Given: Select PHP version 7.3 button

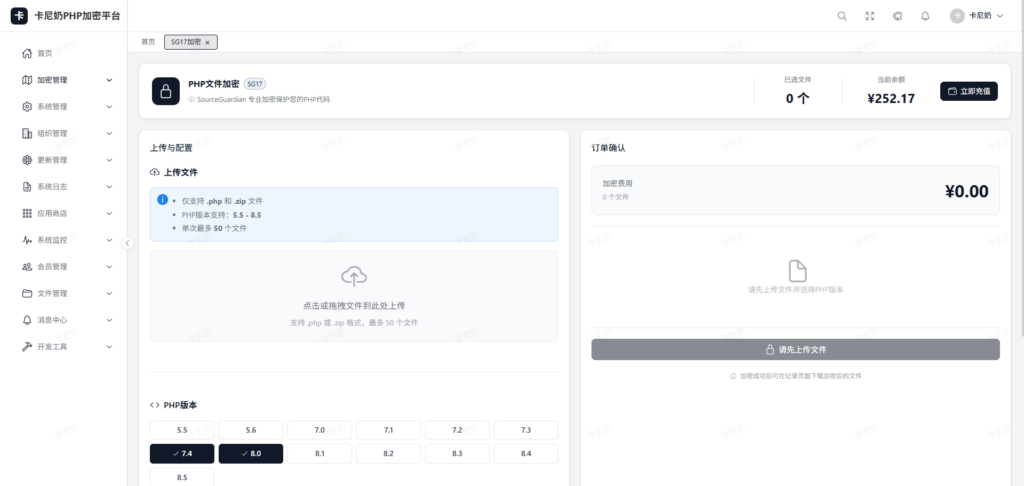Looking at the screenshot, I should [526, 430].
